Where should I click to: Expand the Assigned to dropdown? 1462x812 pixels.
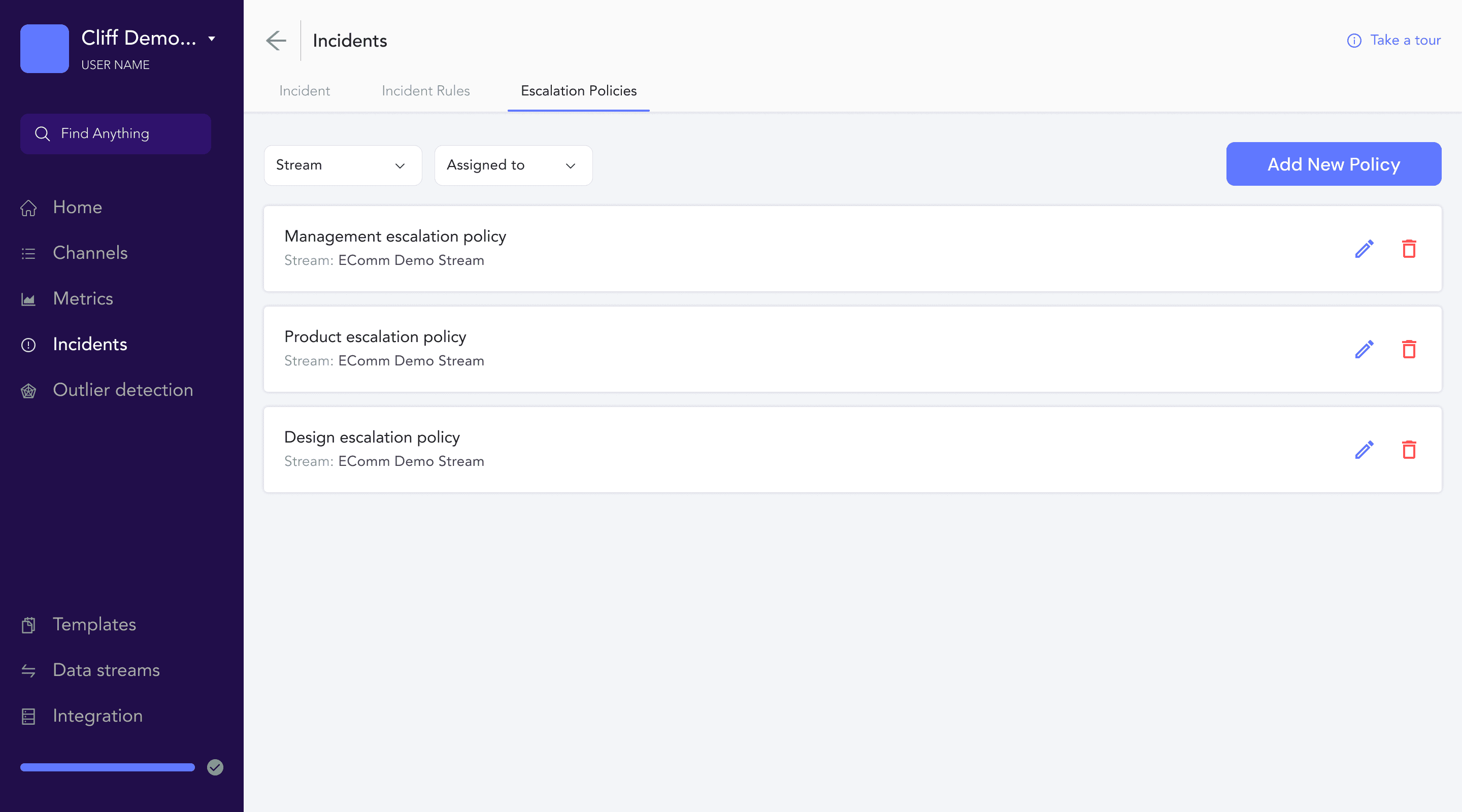[x=513, y=165]
